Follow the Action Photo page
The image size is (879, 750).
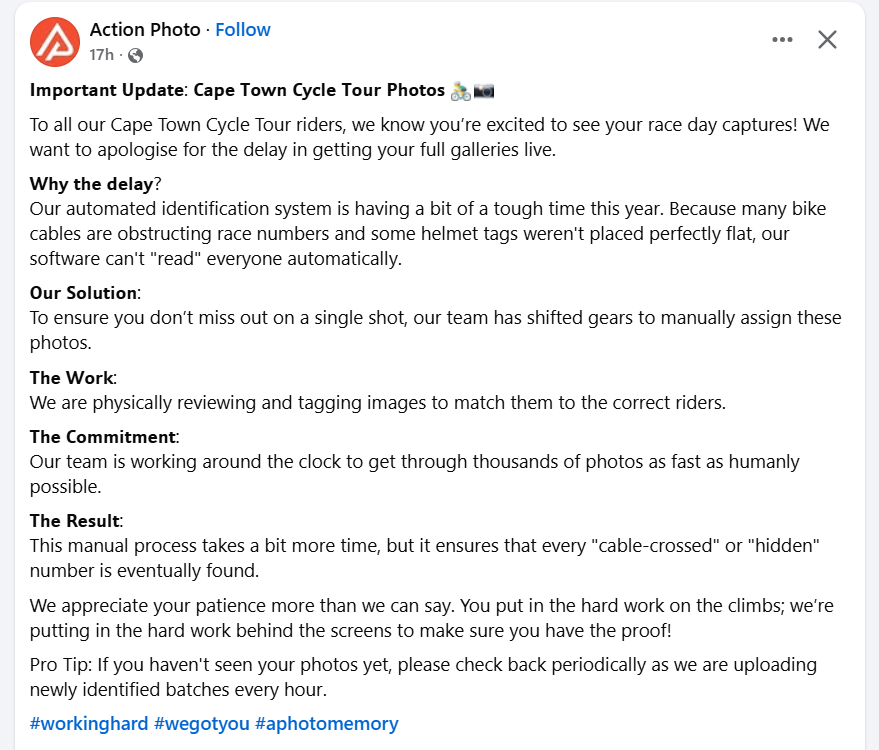(243, 30)
